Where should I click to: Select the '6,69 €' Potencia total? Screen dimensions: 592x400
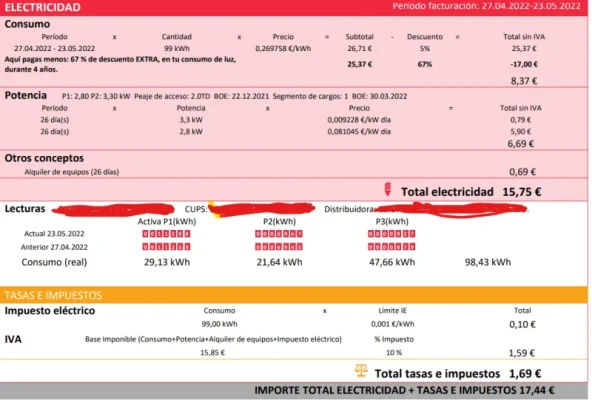pos(521,144)
